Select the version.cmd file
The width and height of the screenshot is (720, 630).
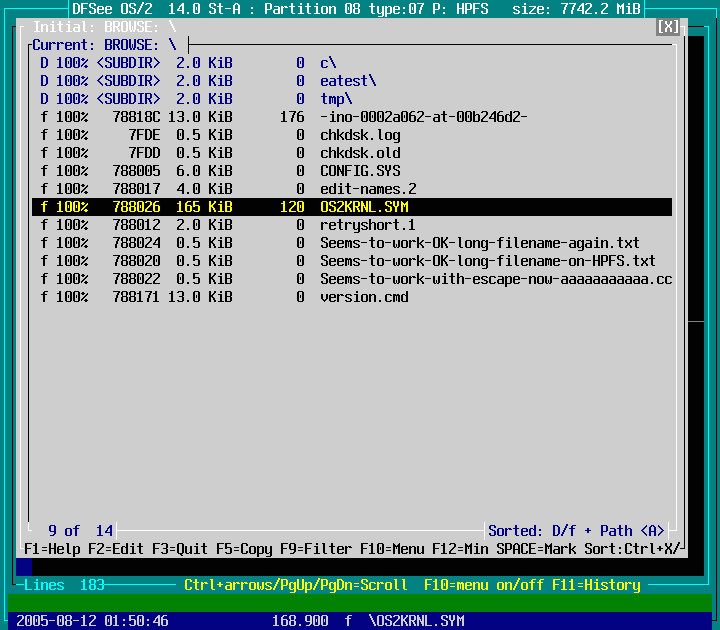pyautogui.click(x=364, y=297)
